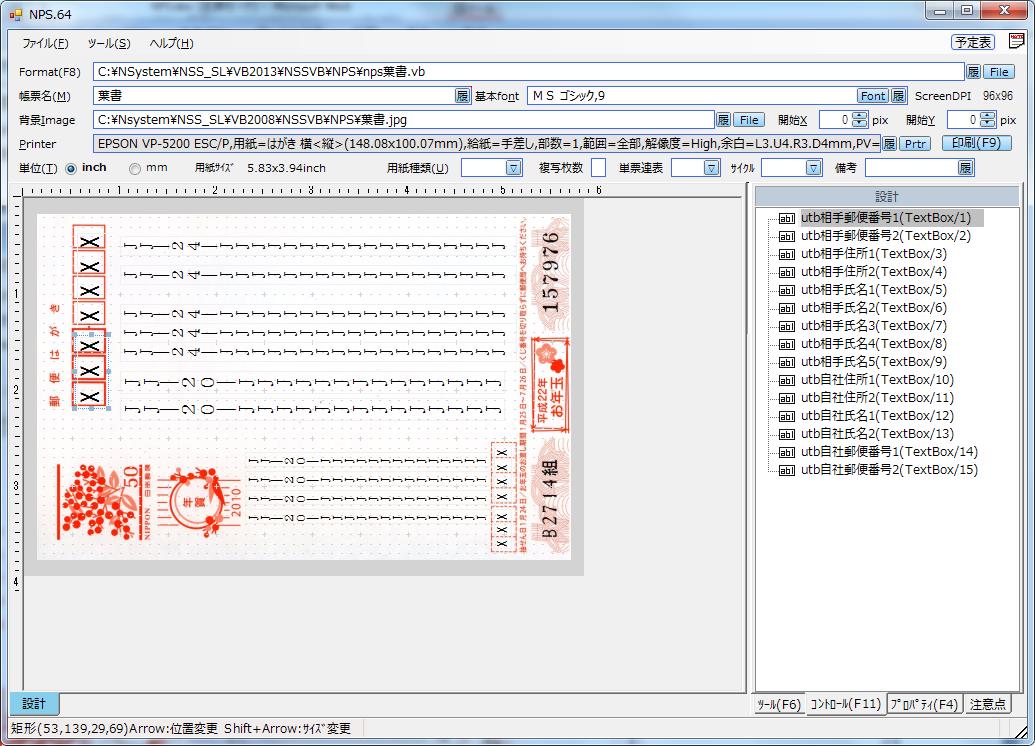The height and width of the screenshot is (746, 1035).
Task: Select utb相手郵便番号1 textbox icon in tree
Action: [786, 218]
